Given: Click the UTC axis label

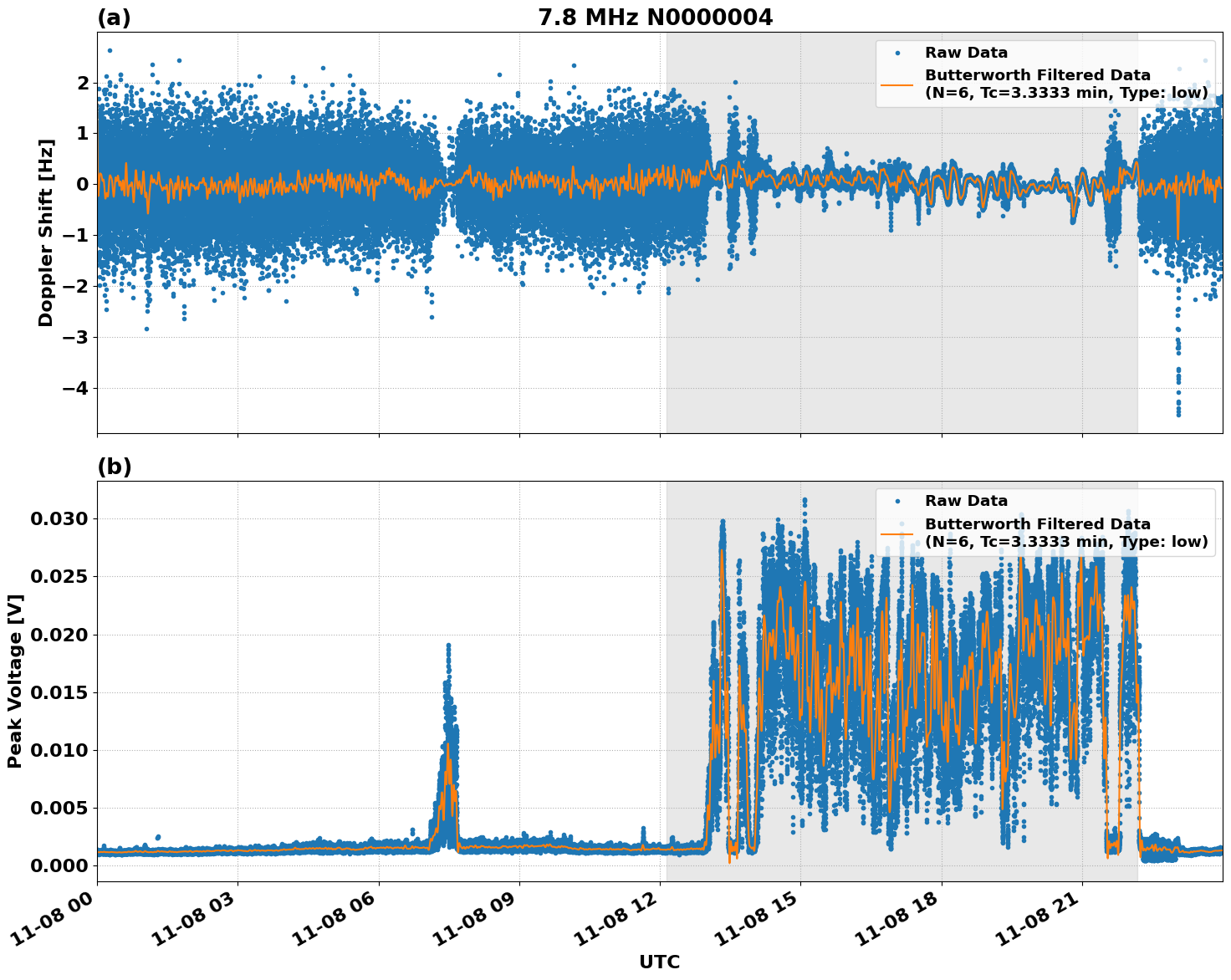Looking at the screenshot, I should coord(660,962).
